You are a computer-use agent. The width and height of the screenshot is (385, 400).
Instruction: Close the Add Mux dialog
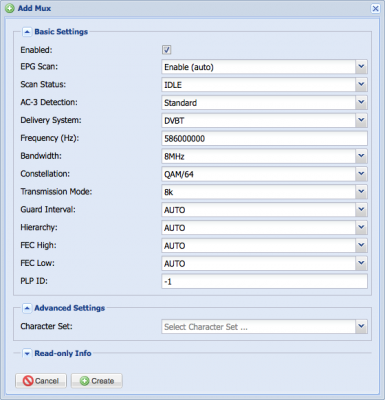[375, 8]
